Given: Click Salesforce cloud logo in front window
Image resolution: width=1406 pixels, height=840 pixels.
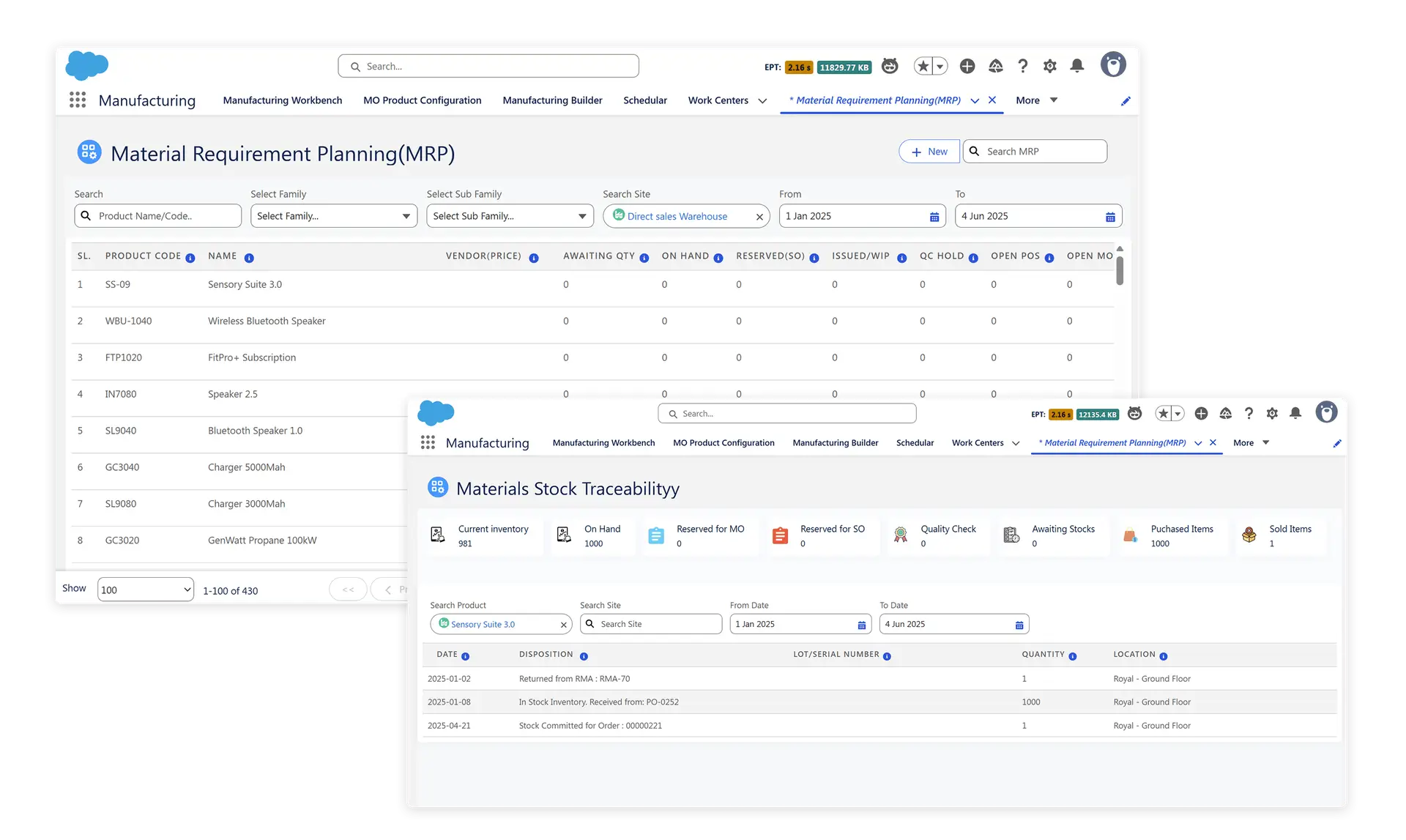Looking at the screenshot, I should coord(436,413).
